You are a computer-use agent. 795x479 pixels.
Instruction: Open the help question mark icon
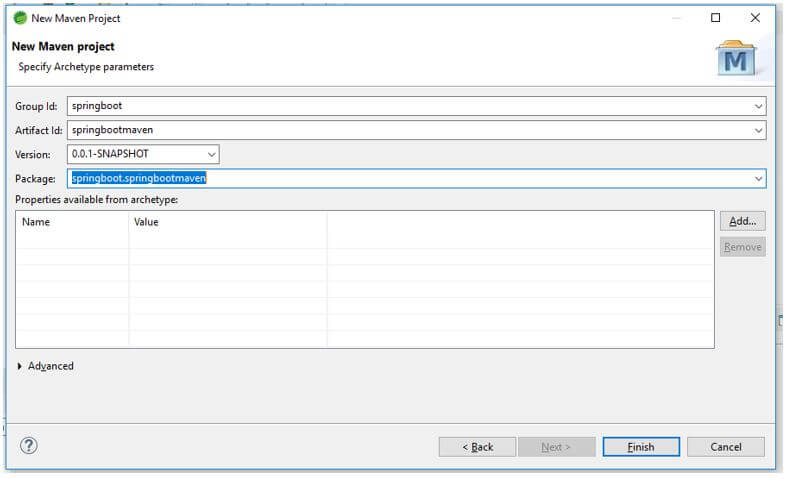(x=29, y=446)
